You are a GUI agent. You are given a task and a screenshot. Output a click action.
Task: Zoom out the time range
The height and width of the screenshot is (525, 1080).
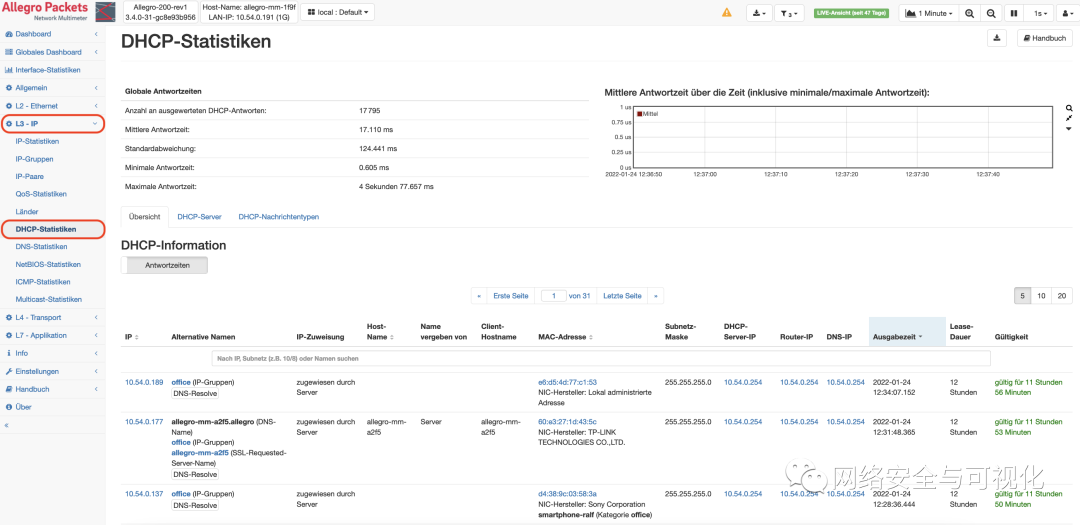(x=991, y=13)
